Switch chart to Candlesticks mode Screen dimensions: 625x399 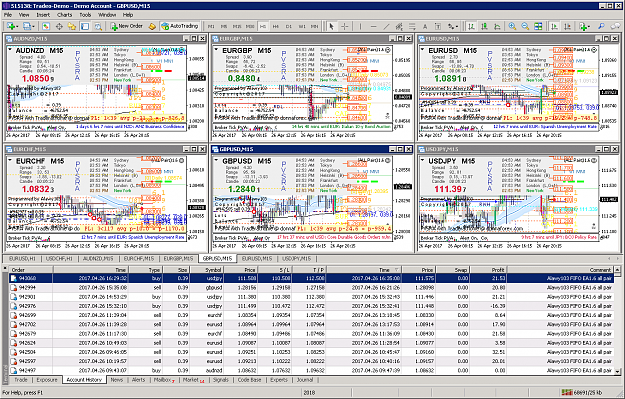coord(484,26)
